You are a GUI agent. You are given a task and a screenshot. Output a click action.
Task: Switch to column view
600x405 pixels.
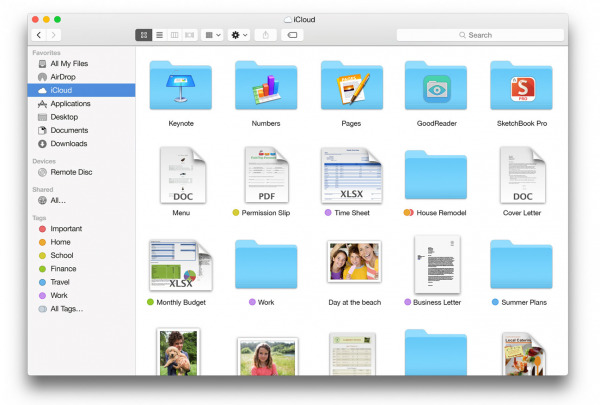pos(175,35)
